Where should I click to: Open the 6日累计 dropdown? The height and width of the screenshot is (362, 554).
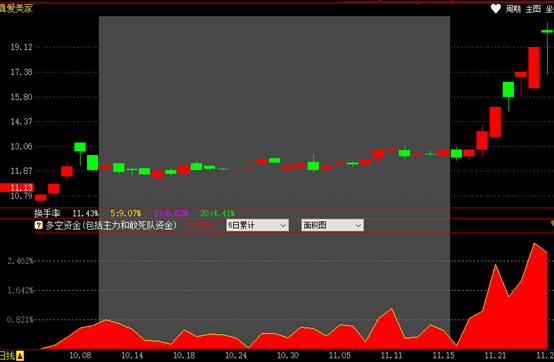coord(257,225)
